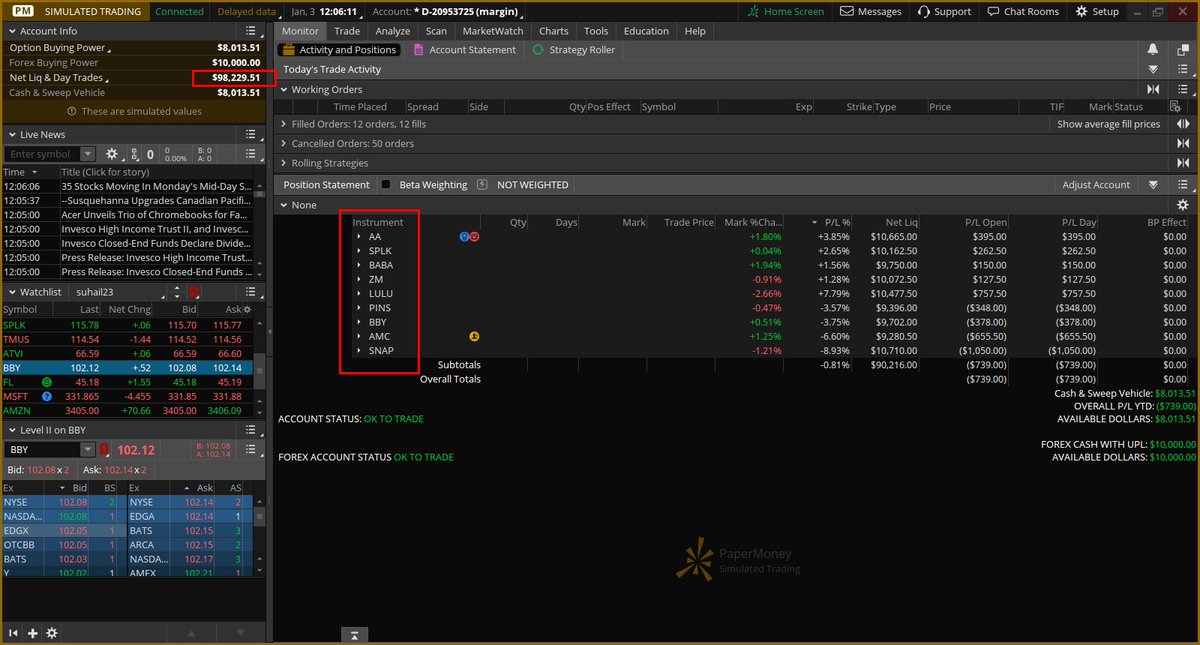
Task: Open Live News symbol dropdown arrow
Action: (x=88, y=154)
